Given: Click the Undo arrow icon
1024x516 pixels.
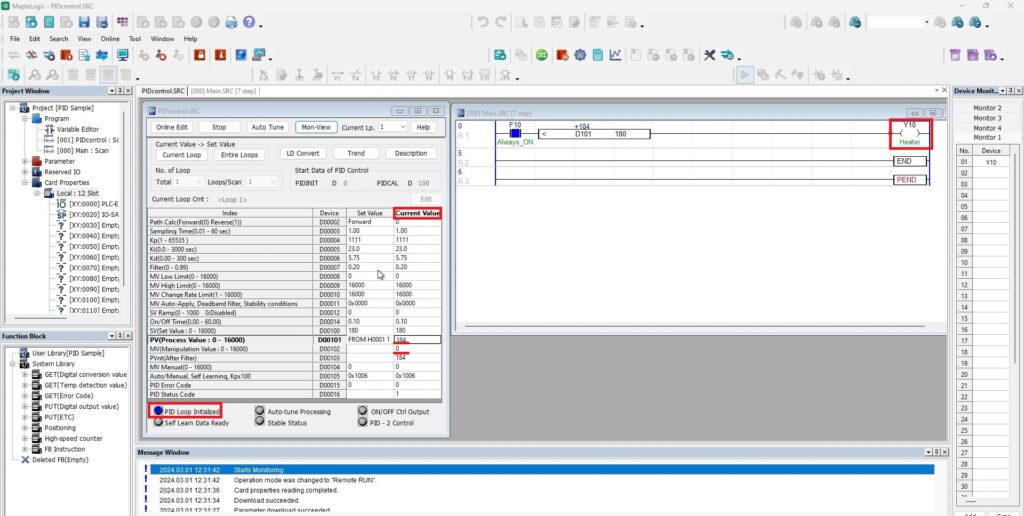Looking at the screenshot, I should coord(483,22).
